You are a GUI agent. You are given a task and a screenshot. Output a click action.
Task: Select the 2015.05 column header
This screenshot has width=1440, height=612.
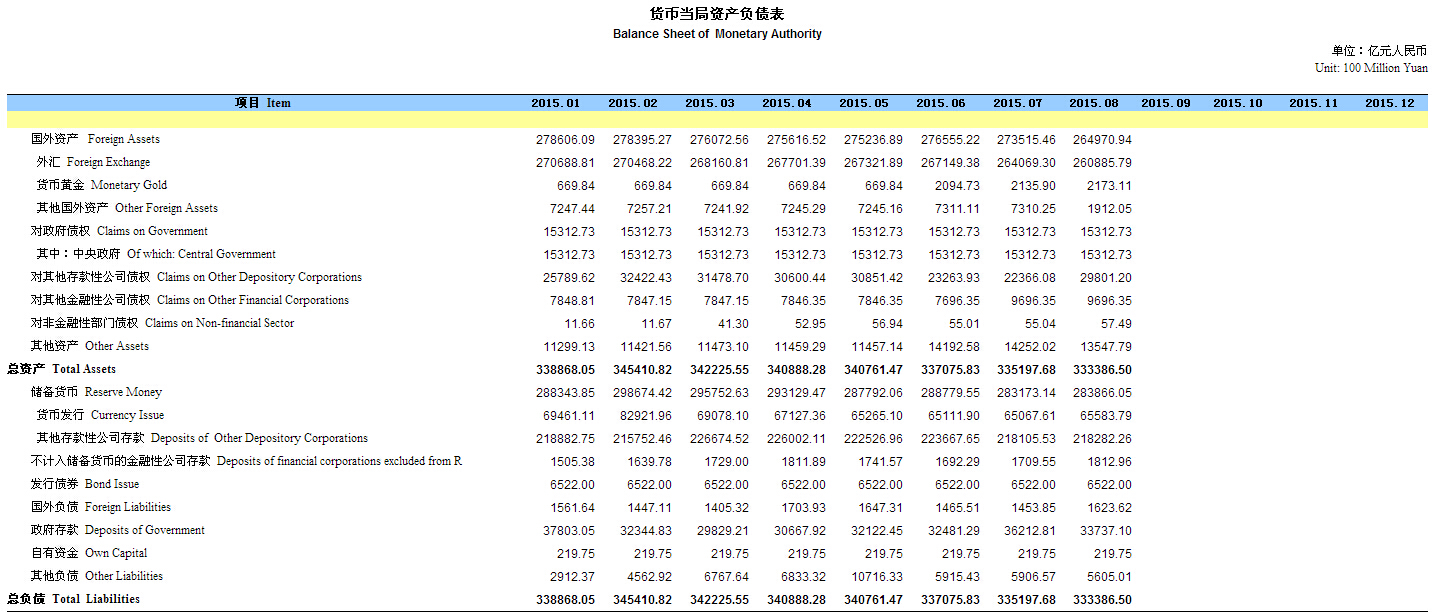pyautogui.click(x=864, y=103)
